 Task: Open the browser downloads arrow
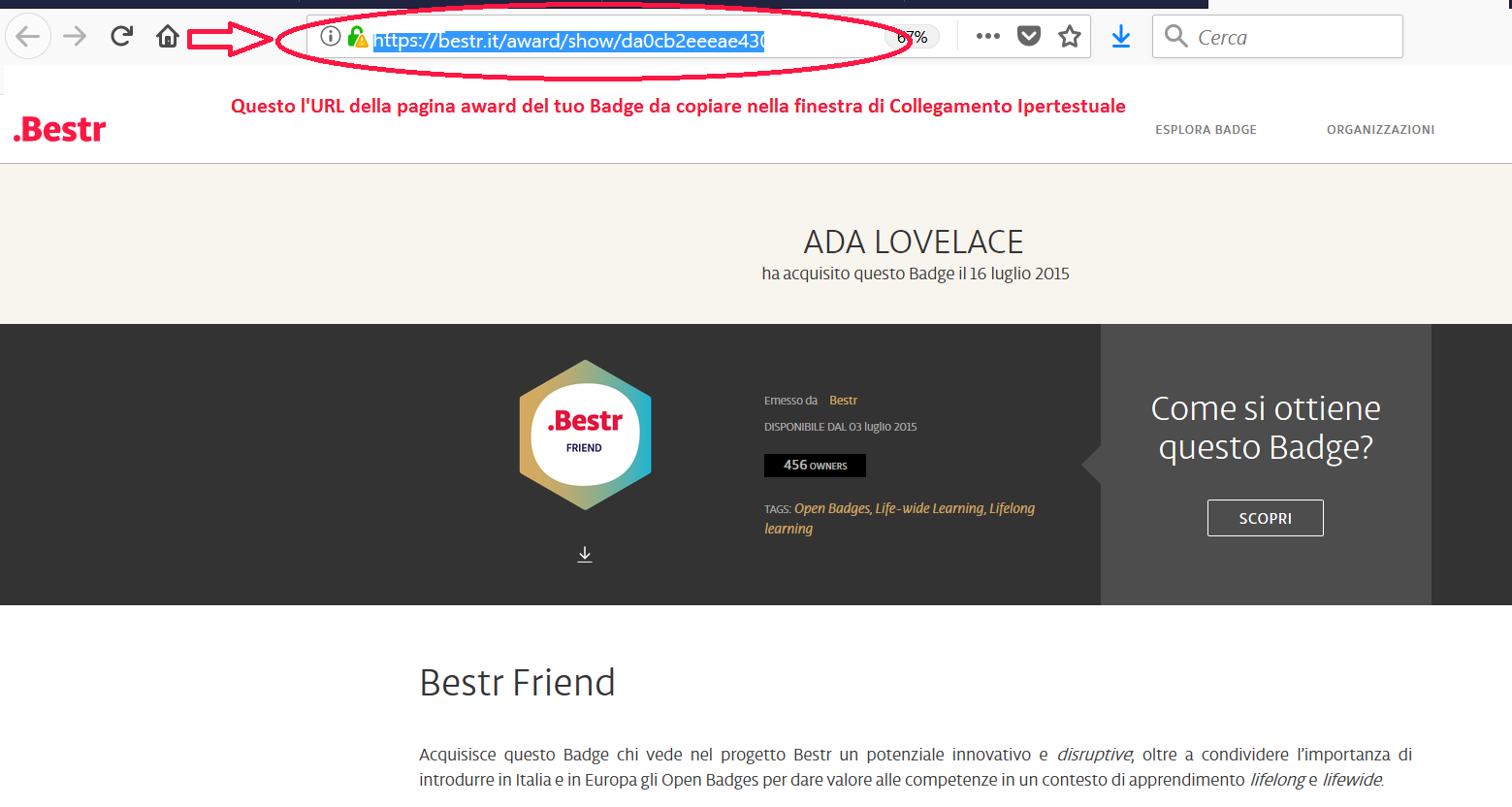click(1121, 37)
